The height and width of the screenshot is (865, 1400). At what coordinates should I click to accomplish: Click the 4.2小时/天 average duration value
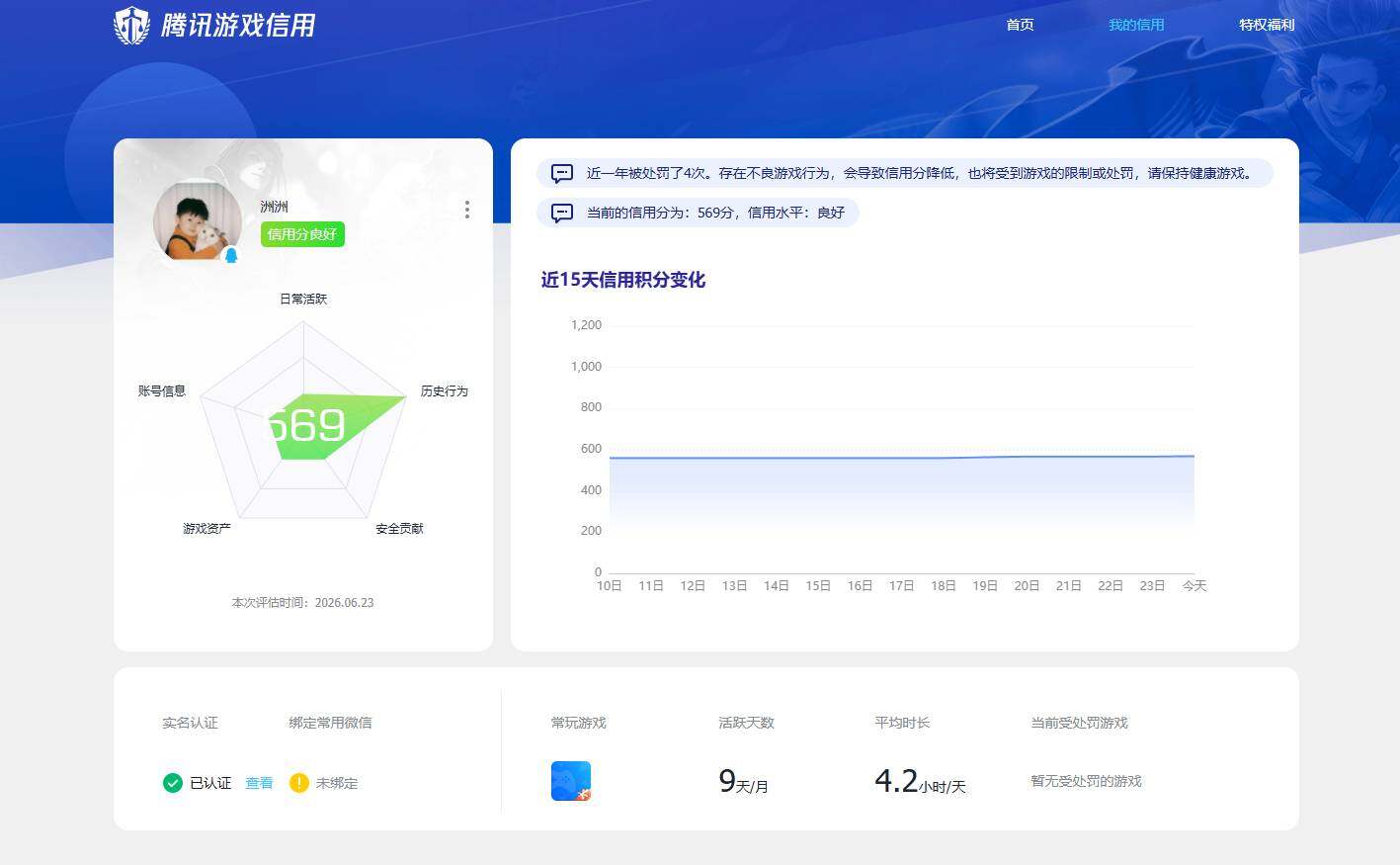(x=920, y=782)
